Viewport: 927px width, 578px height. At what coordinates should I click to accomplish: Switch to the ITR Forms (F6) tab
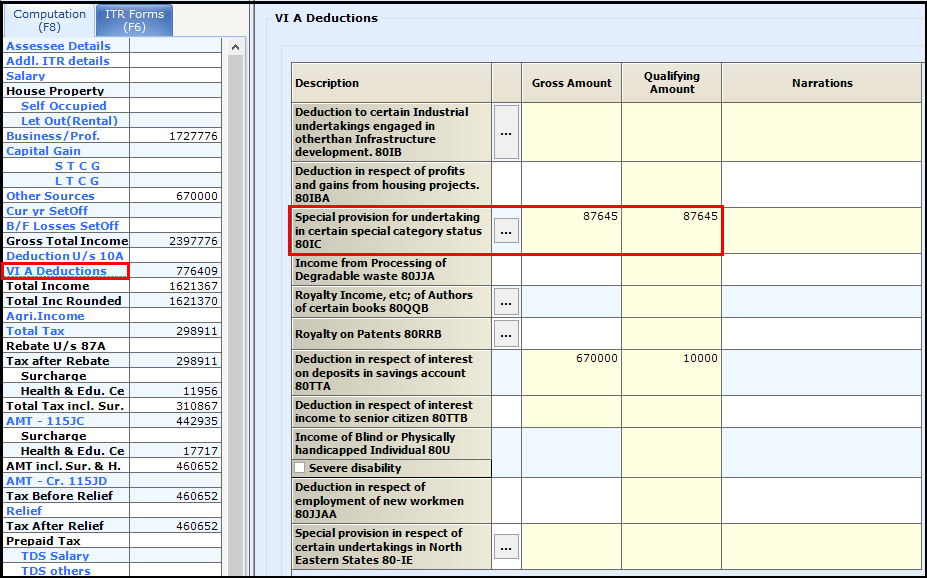point(133,20)
